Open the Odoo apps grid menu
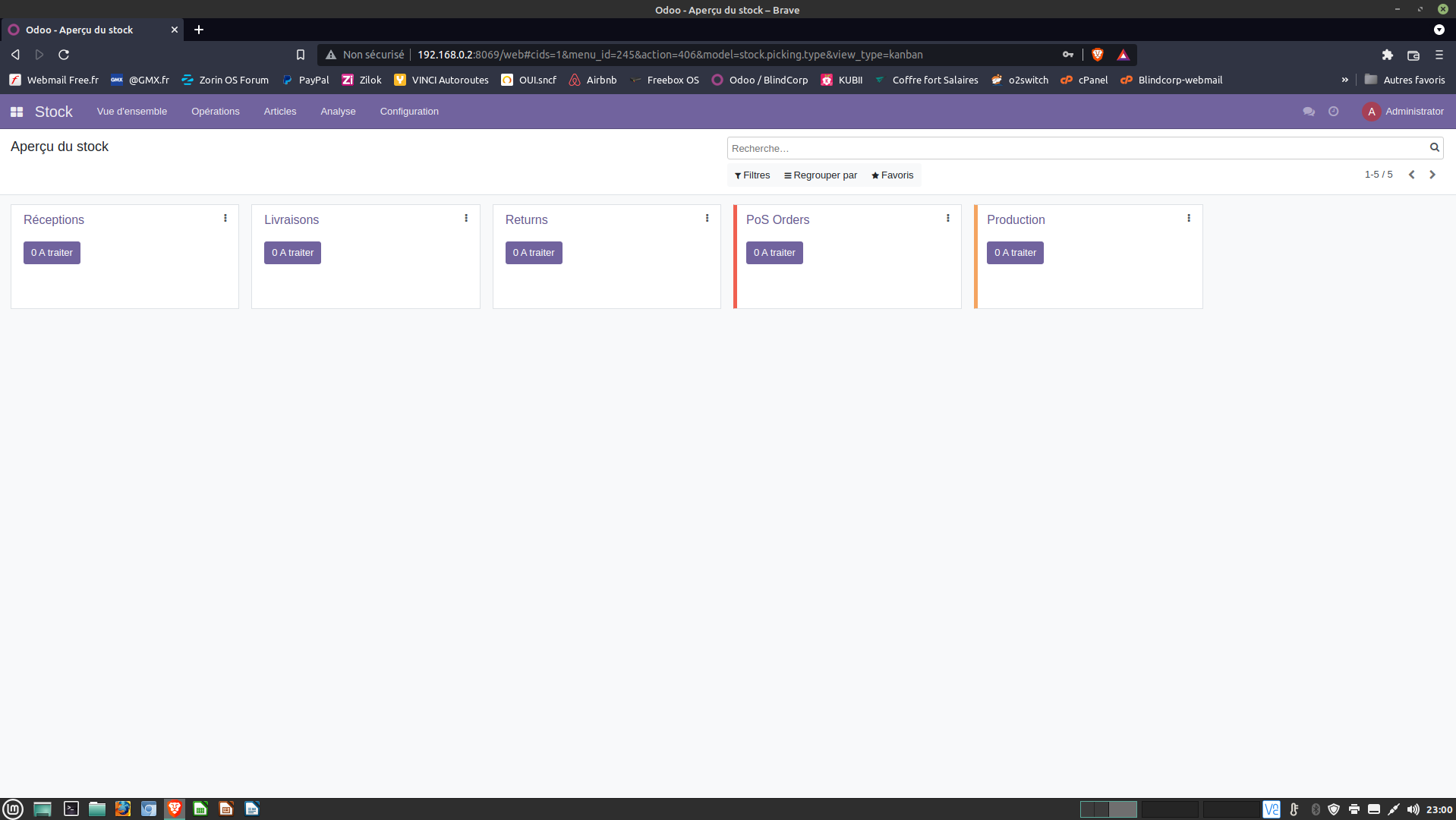This screenshot has height=820, width=1456. (x=16, y=112)
